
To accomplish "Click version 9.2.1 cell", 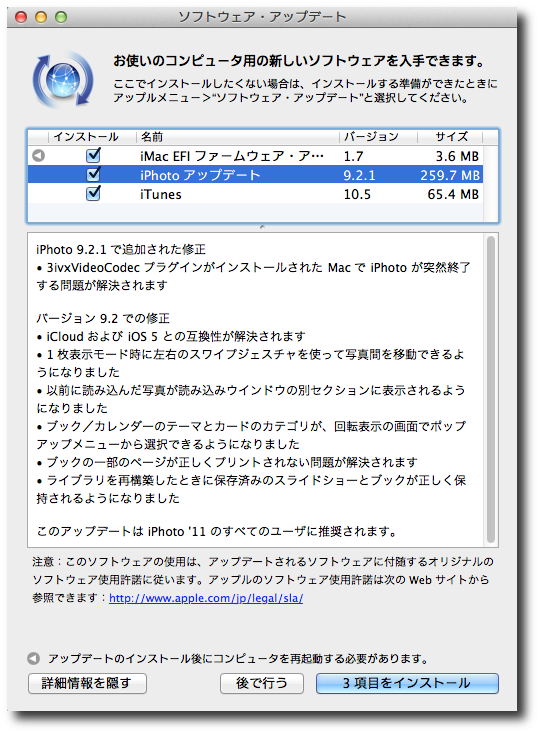I will pyautogui.click(x=359, y=176).
